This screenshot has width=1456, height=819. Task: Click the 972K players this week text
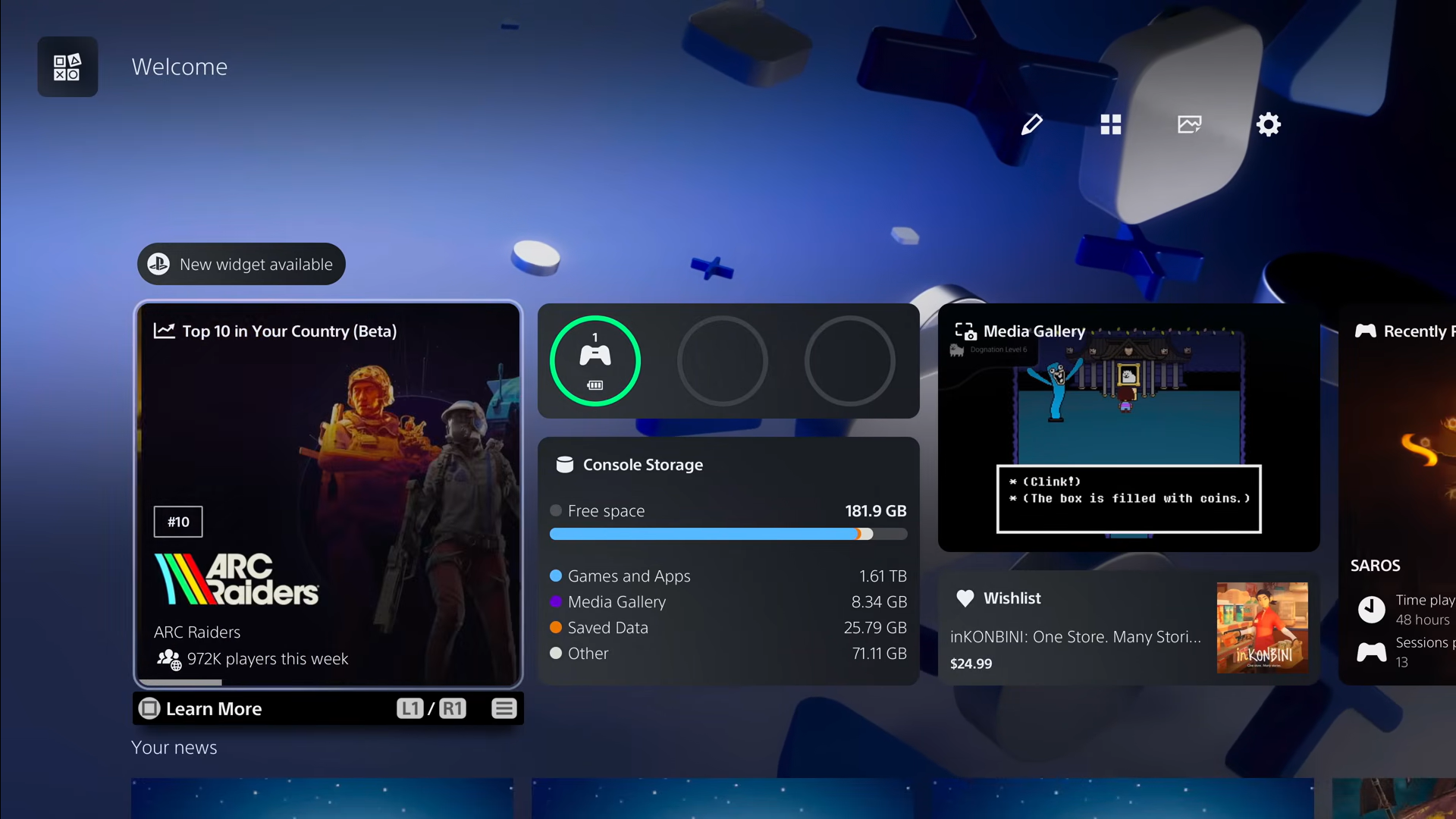coord(268,658)
